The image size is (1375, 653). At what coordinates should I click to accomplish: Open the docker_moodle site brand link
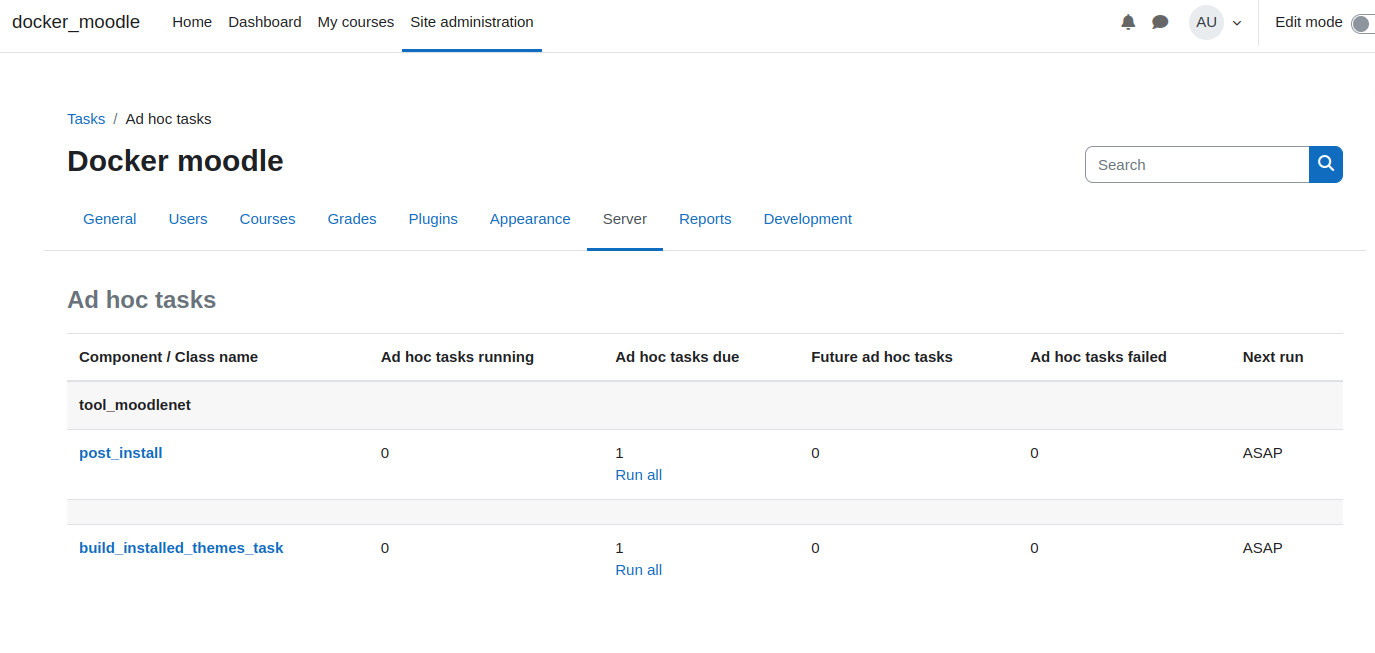pyautogui.click(x=76, y=22)
